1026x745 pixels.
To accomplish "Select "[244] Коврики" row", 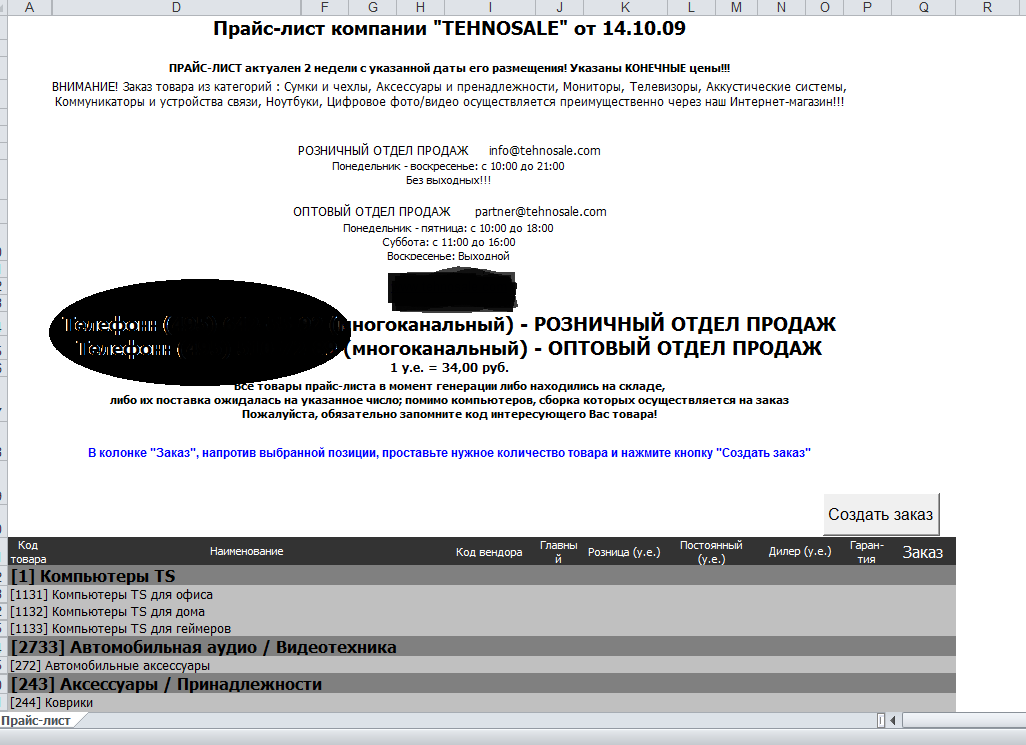I will (x=52, y=703).
